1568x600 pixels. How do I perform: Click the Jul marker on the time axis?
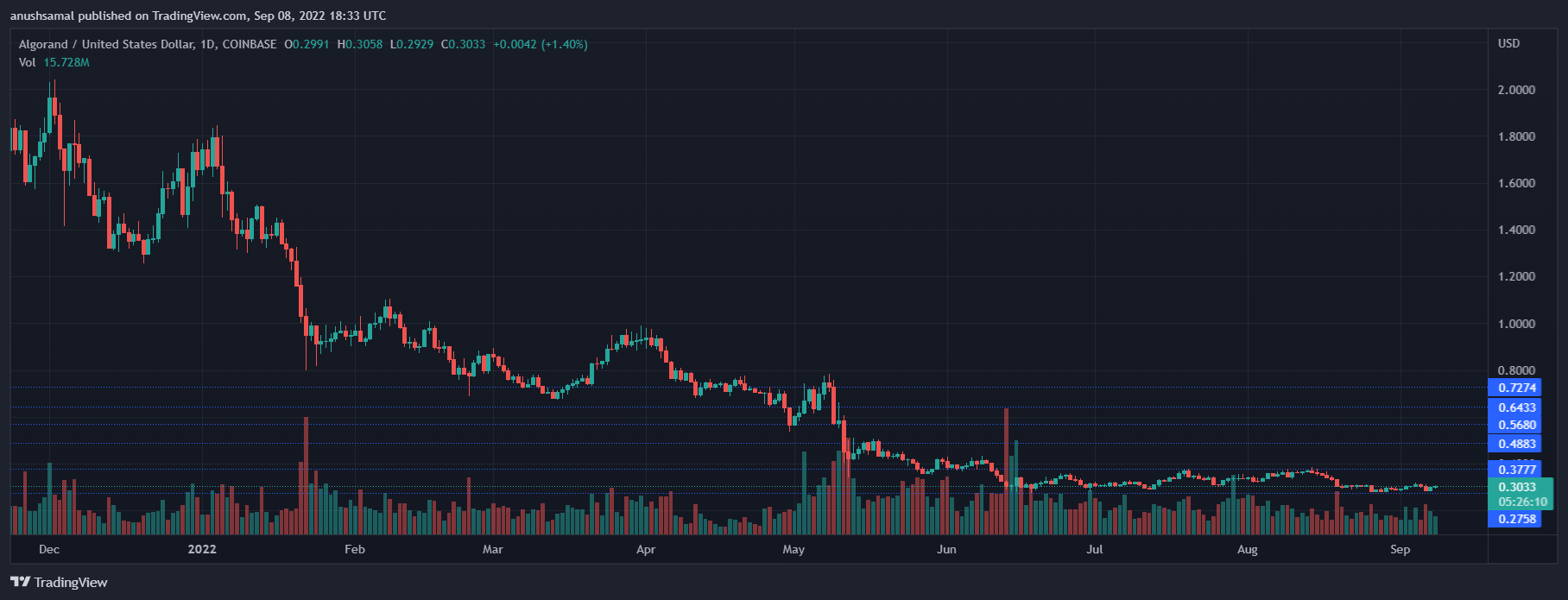1094,549
